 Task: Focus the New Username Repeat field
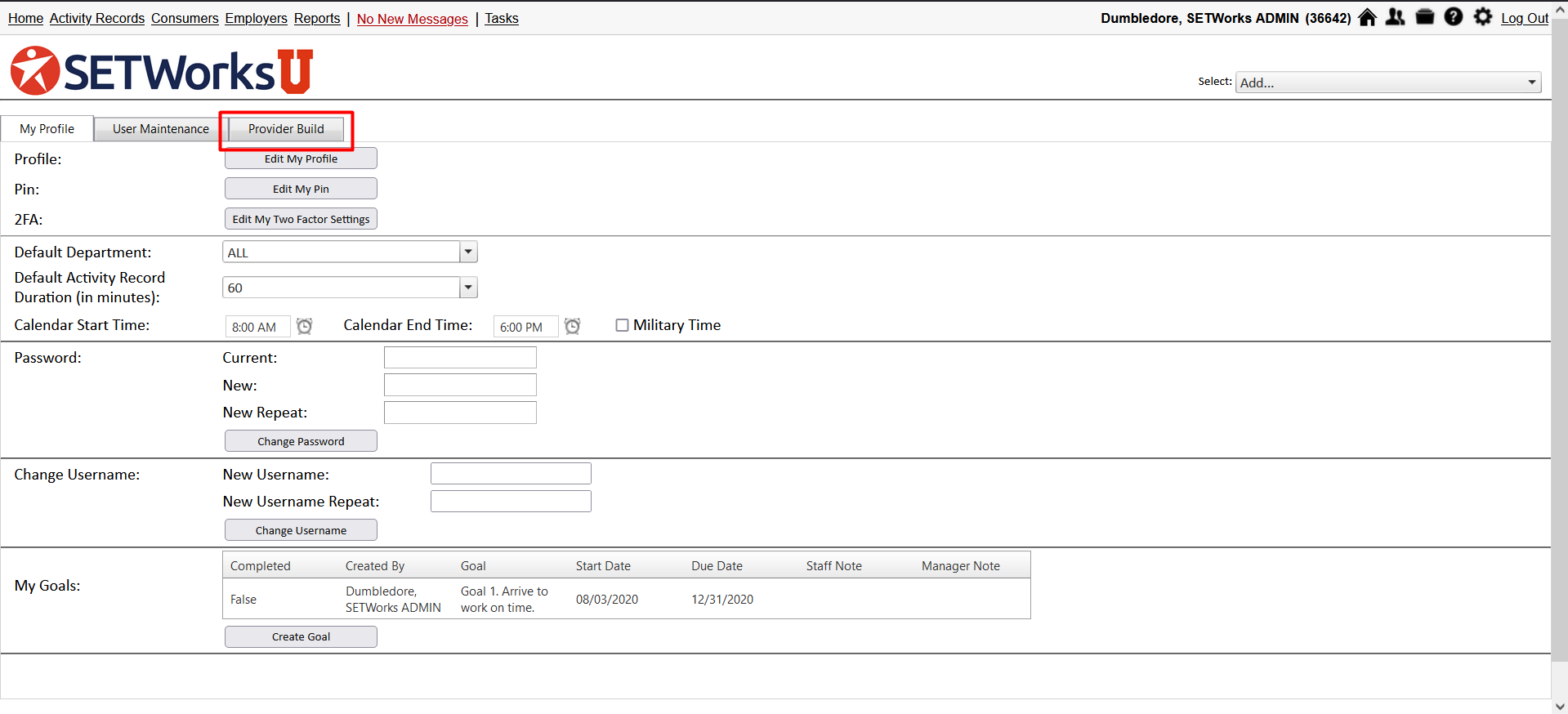pos(511,502)
